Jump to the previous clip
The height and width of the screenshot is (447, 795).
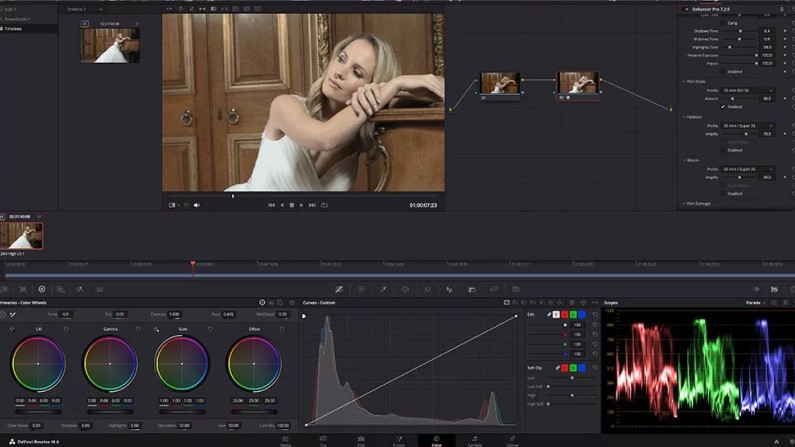point(271,205)
